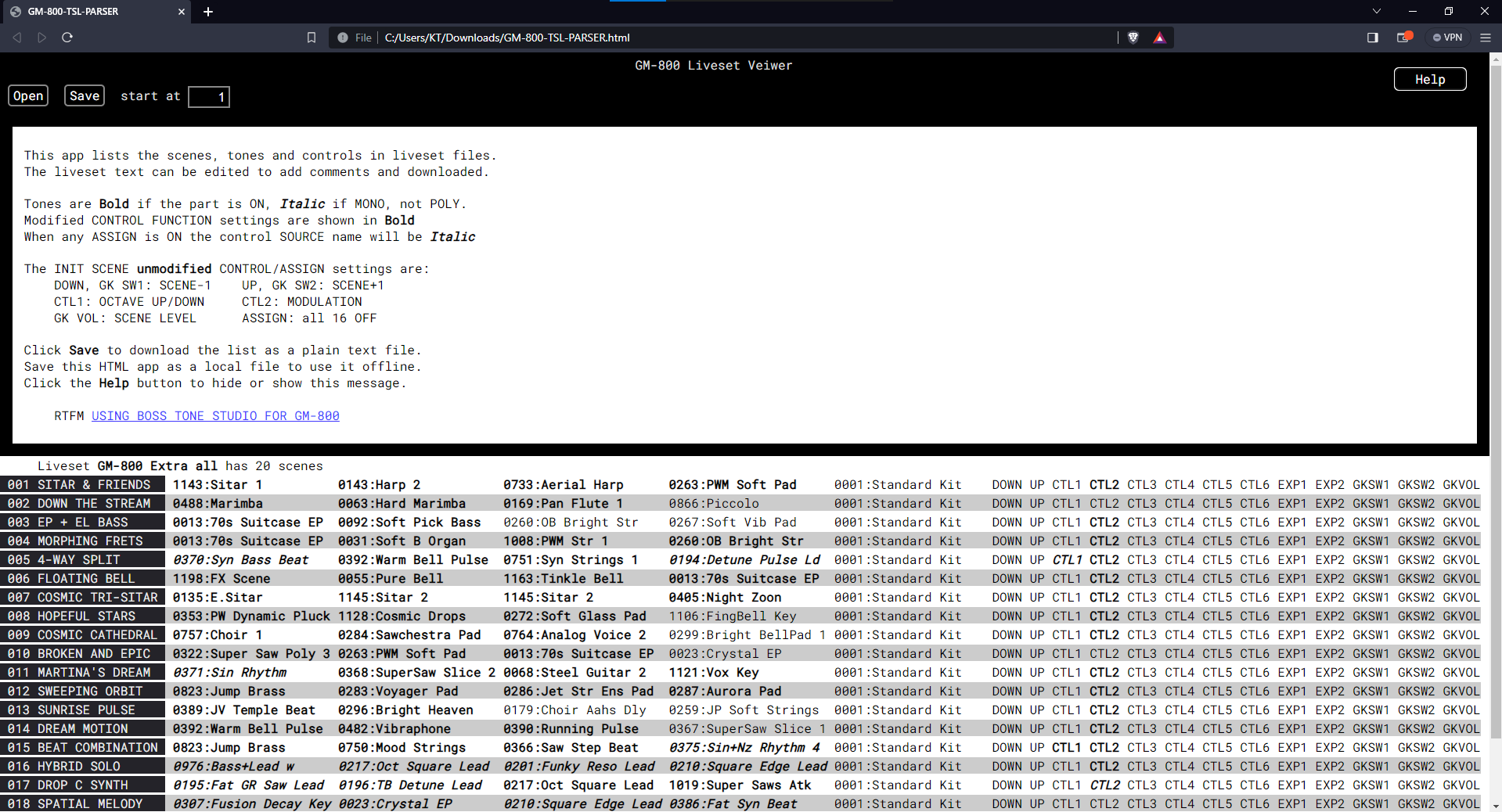The image size is (1502, 812).
Task: Open the browser hamburger menu
Action: click(x=1485, y=38)
